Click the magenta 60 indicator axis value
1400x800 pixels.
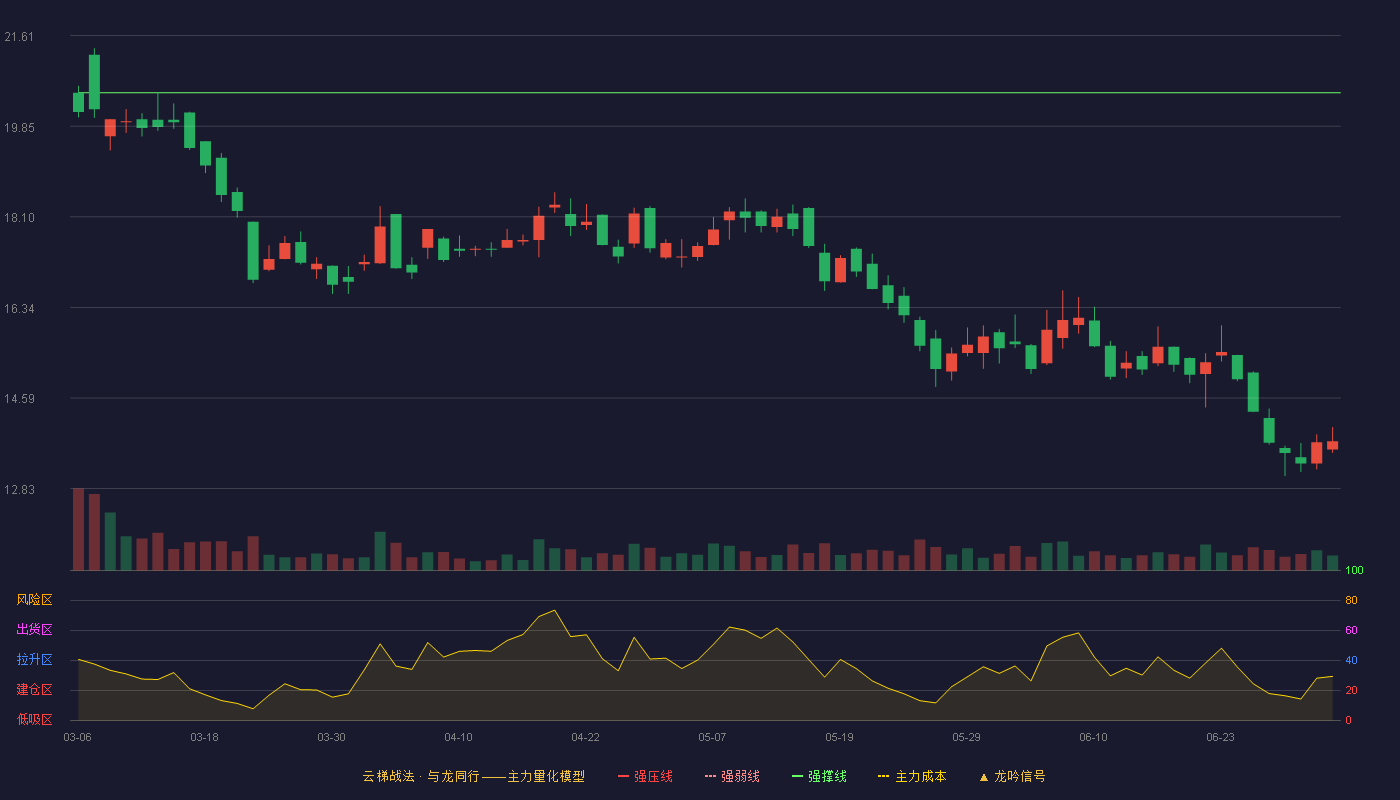[1351, 630]
